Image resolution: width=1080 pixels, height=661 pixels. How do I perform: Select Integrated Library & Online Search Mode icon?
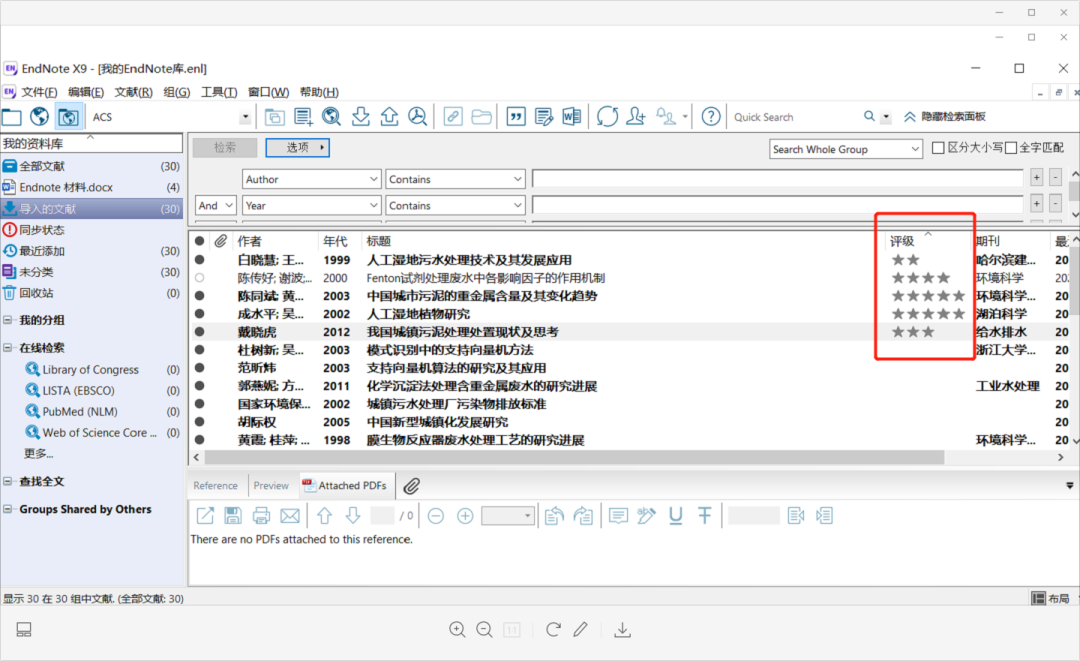click(68, 117)
